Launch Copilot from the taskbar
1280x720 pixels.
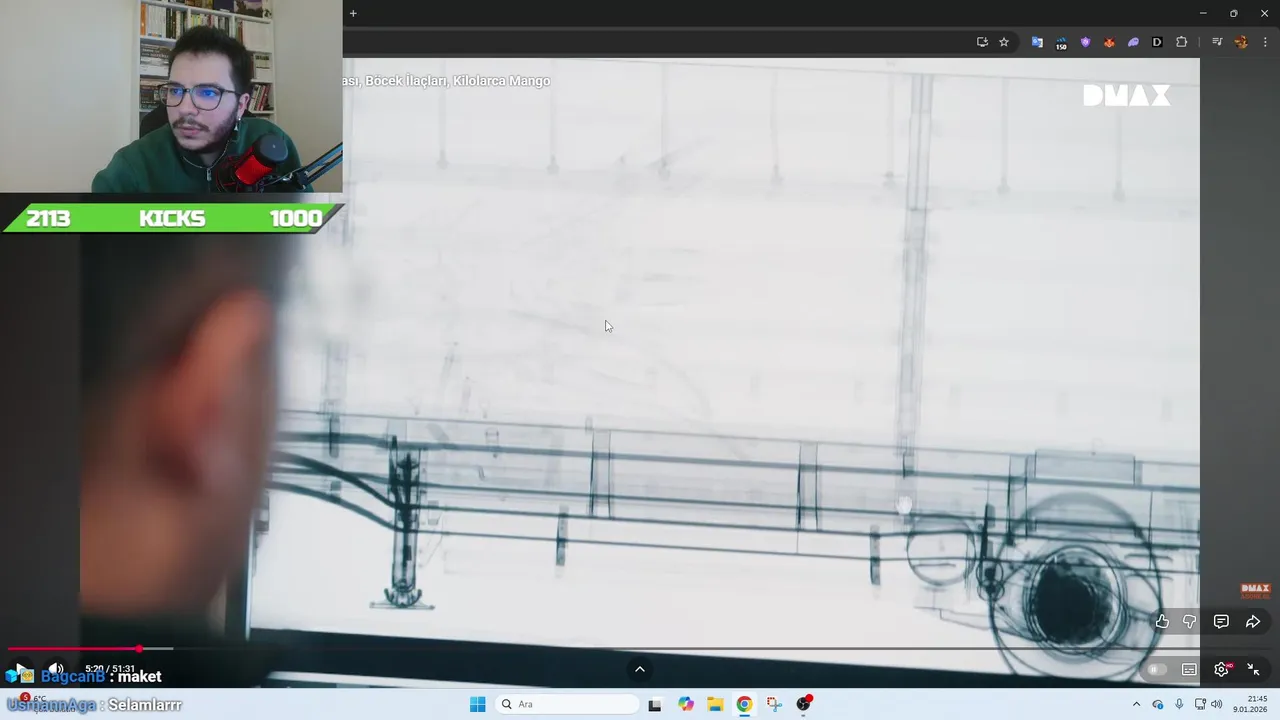(686, 704)
